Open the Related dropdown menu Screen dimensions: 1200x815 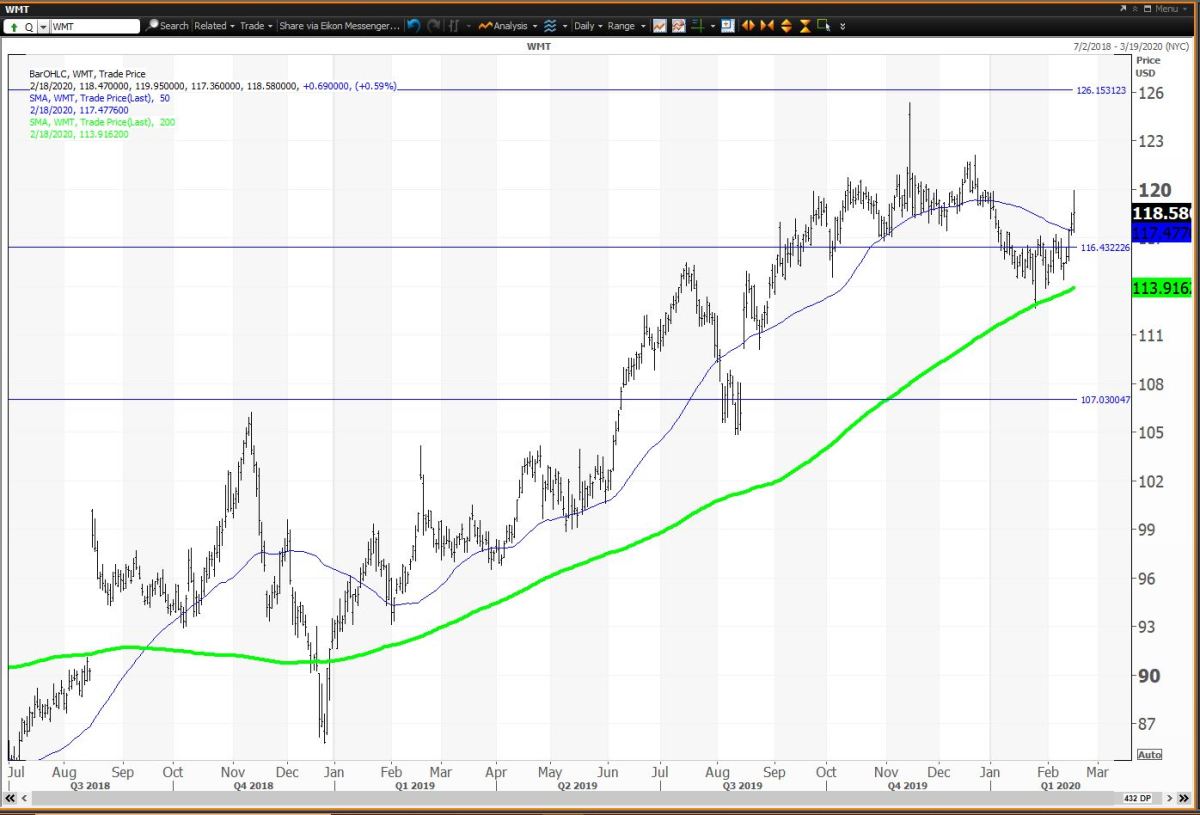(x=214, y=25)
